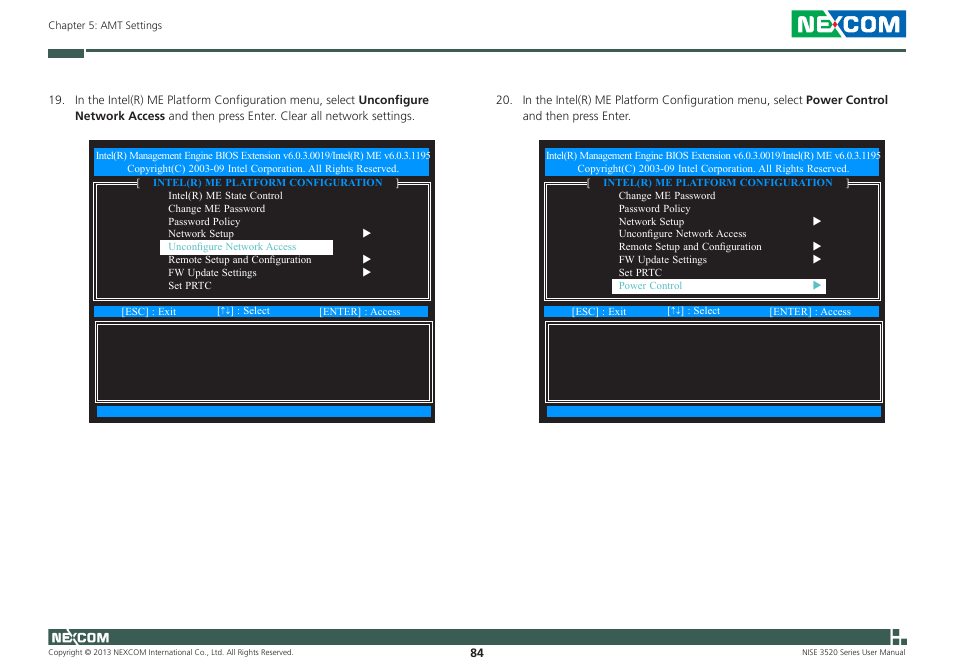Click [ENTER] : Access in right BIOS screen

(x=810, y=311)
